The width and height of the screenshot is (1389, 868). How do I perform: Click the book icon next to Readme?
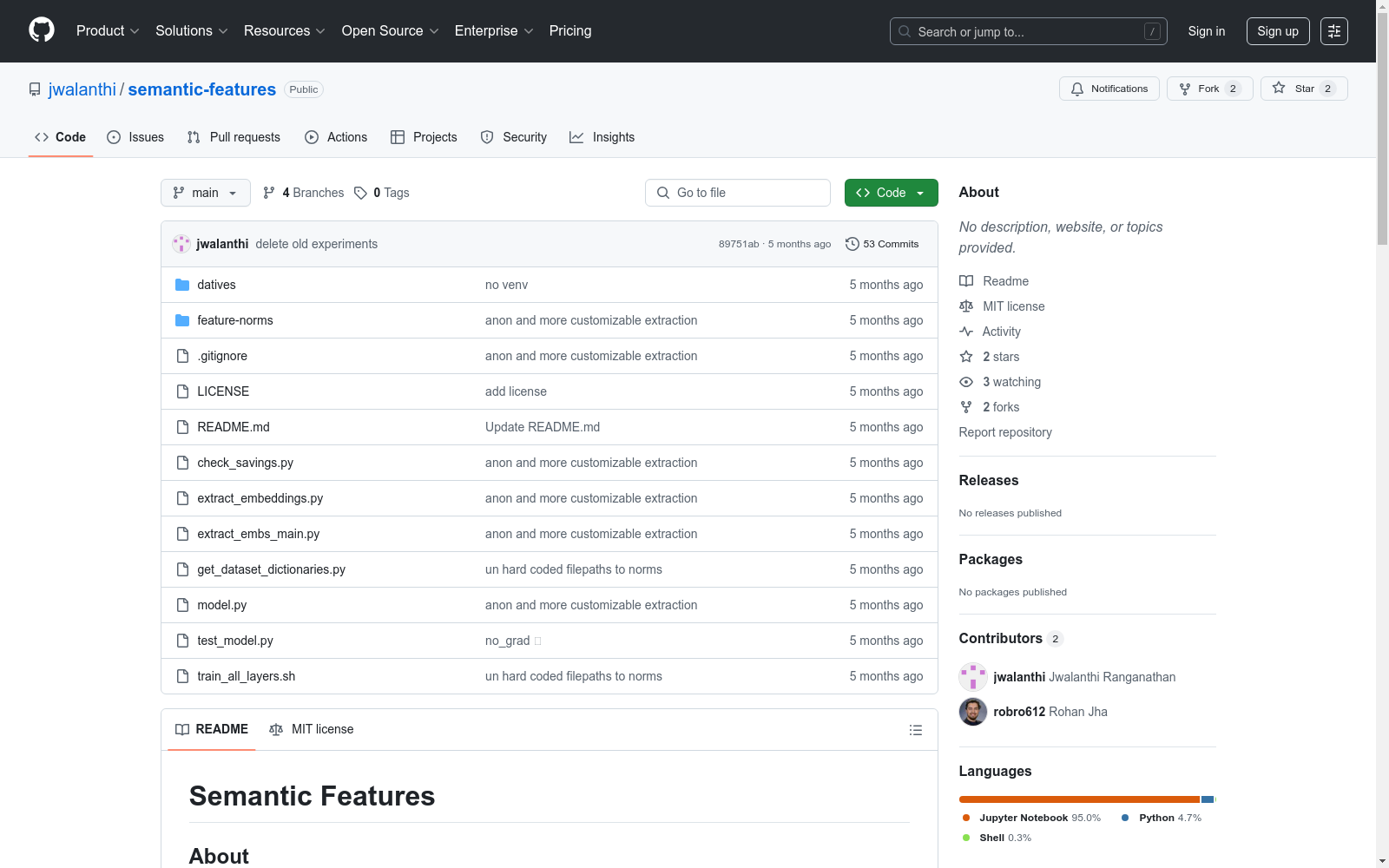pos(966,281)
